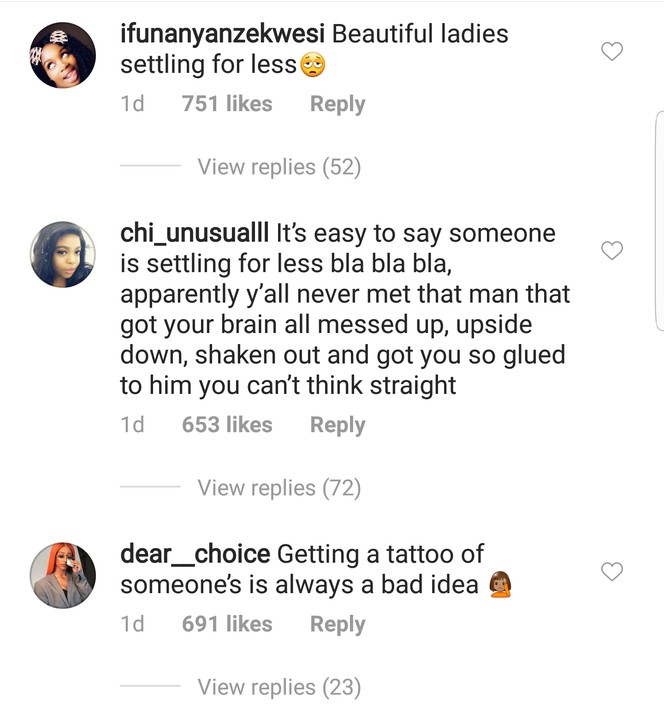Like ifunanyanzekwesi's comment with the heart
The image size is (664, 720).
point(611,51)
